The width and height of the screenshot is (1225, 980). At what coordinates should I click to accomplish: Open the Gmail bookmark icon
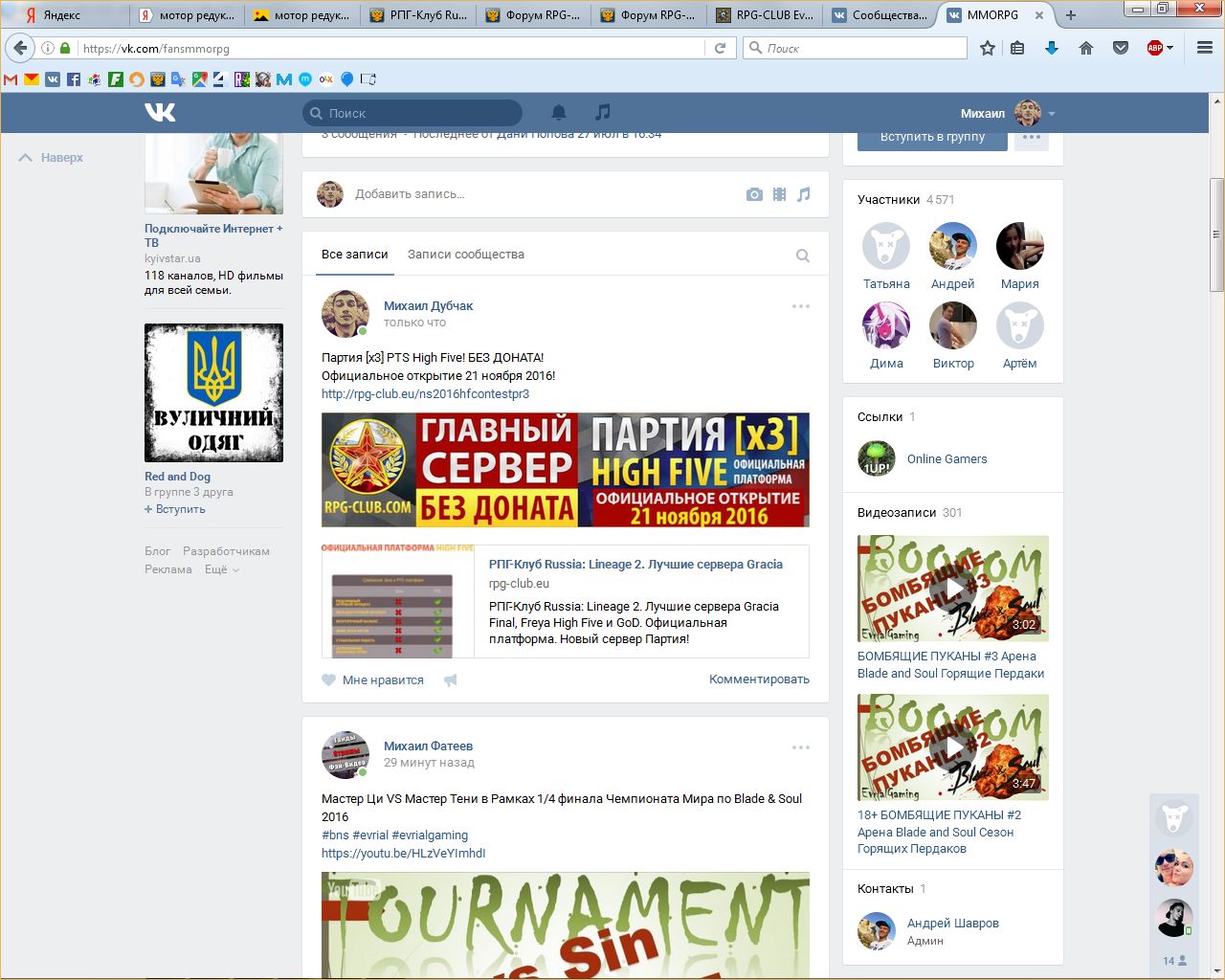11,79
